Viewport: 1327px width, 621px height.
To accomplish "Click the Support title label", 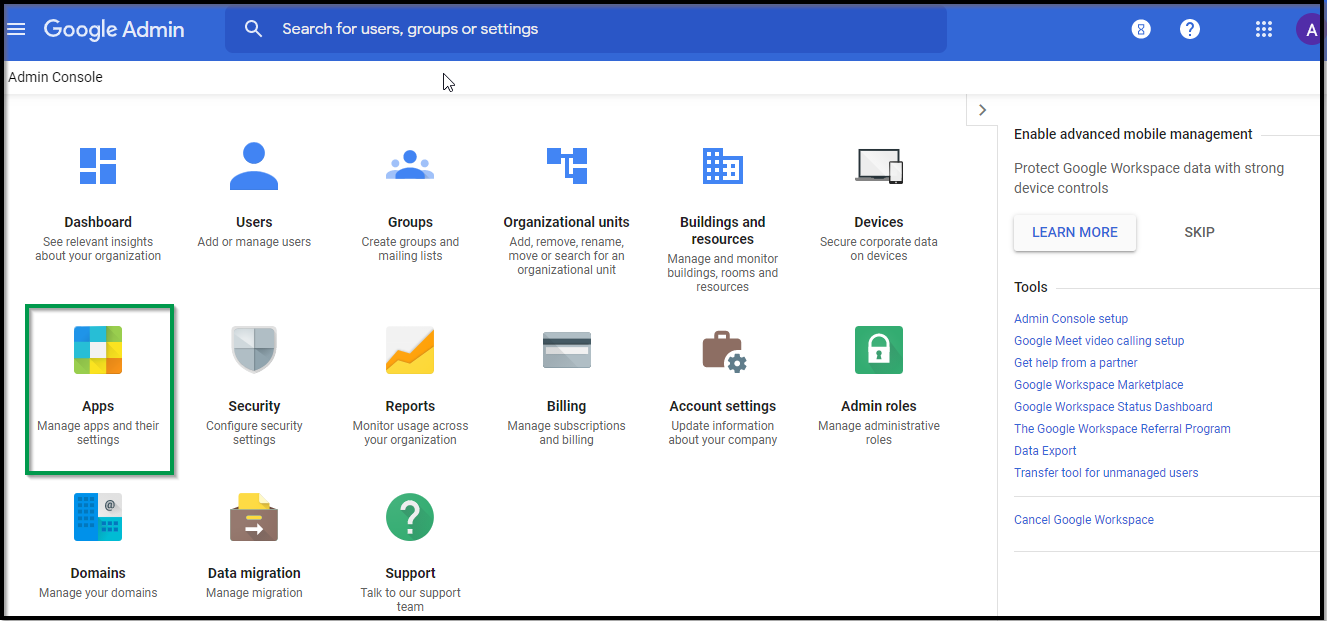I will click(x=410, y=573).
